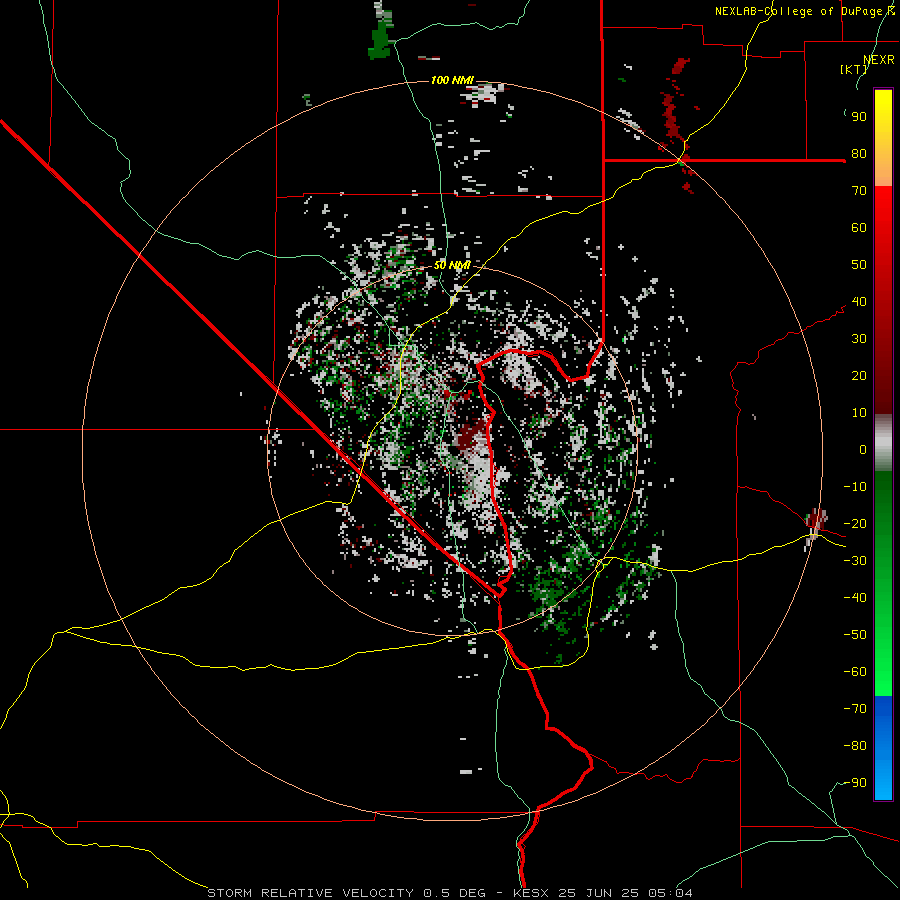Click the 05:04 timestamp text
This screenshot has width=900, height=900.
tap(670, 893)
